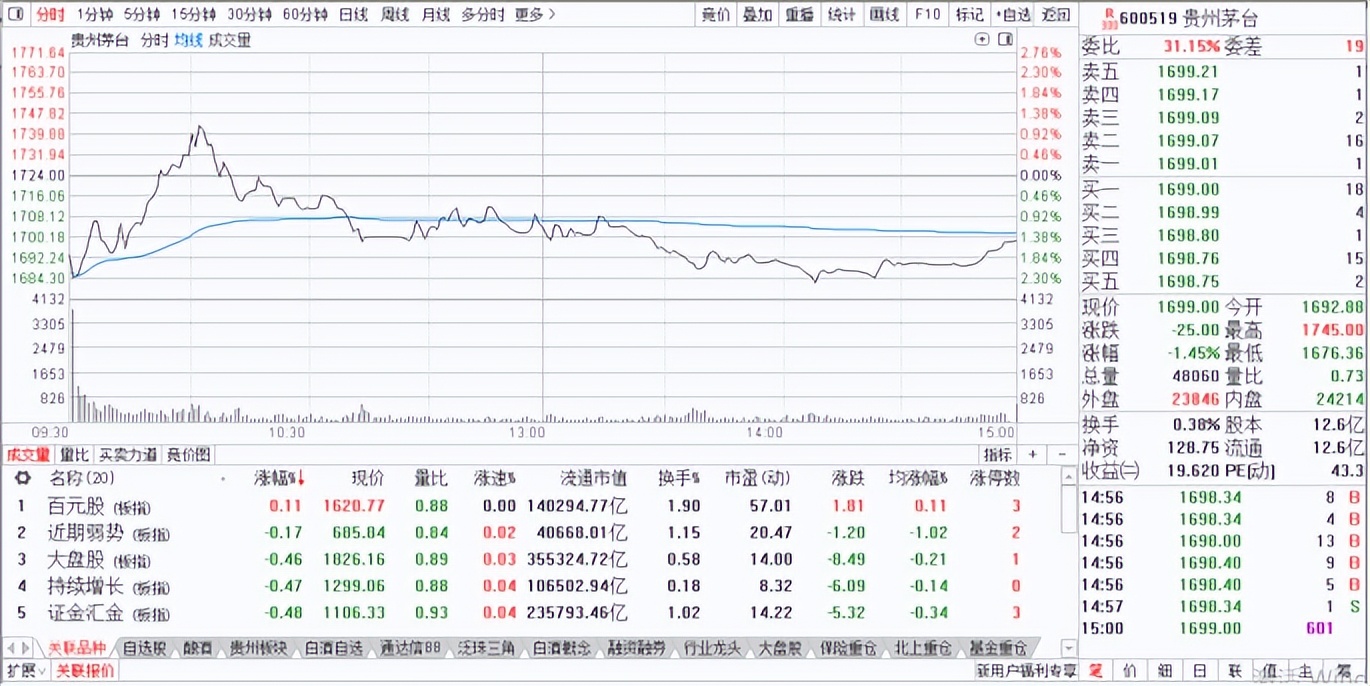Switch to daily data via the 日 icon
The height and width of the screenshot is (686, 1370).
click(1200, 670)
